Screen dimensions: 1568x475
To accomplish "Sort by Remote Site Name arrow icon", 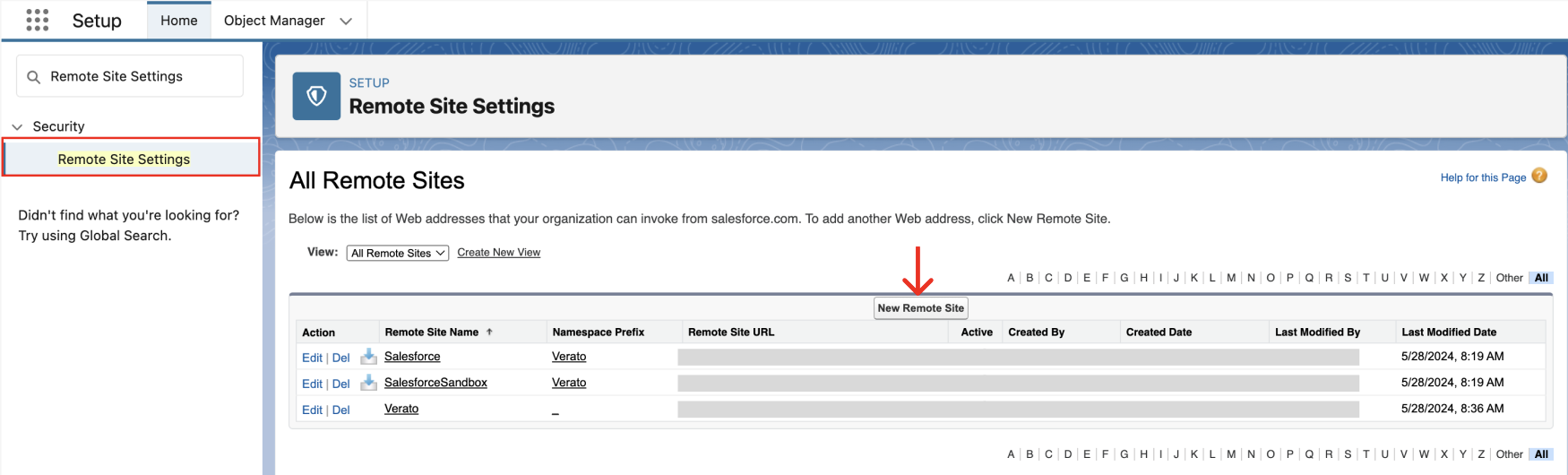I will pyautogui.click(x=489, y=332).
